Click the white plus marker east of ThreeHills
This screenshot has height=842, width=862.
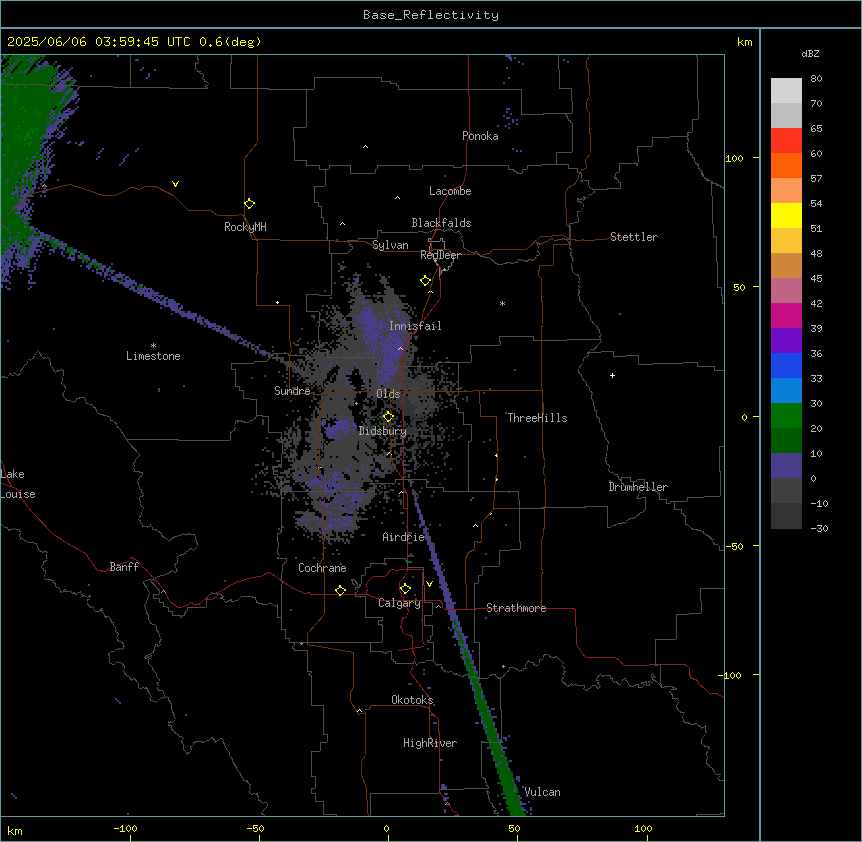612,375
